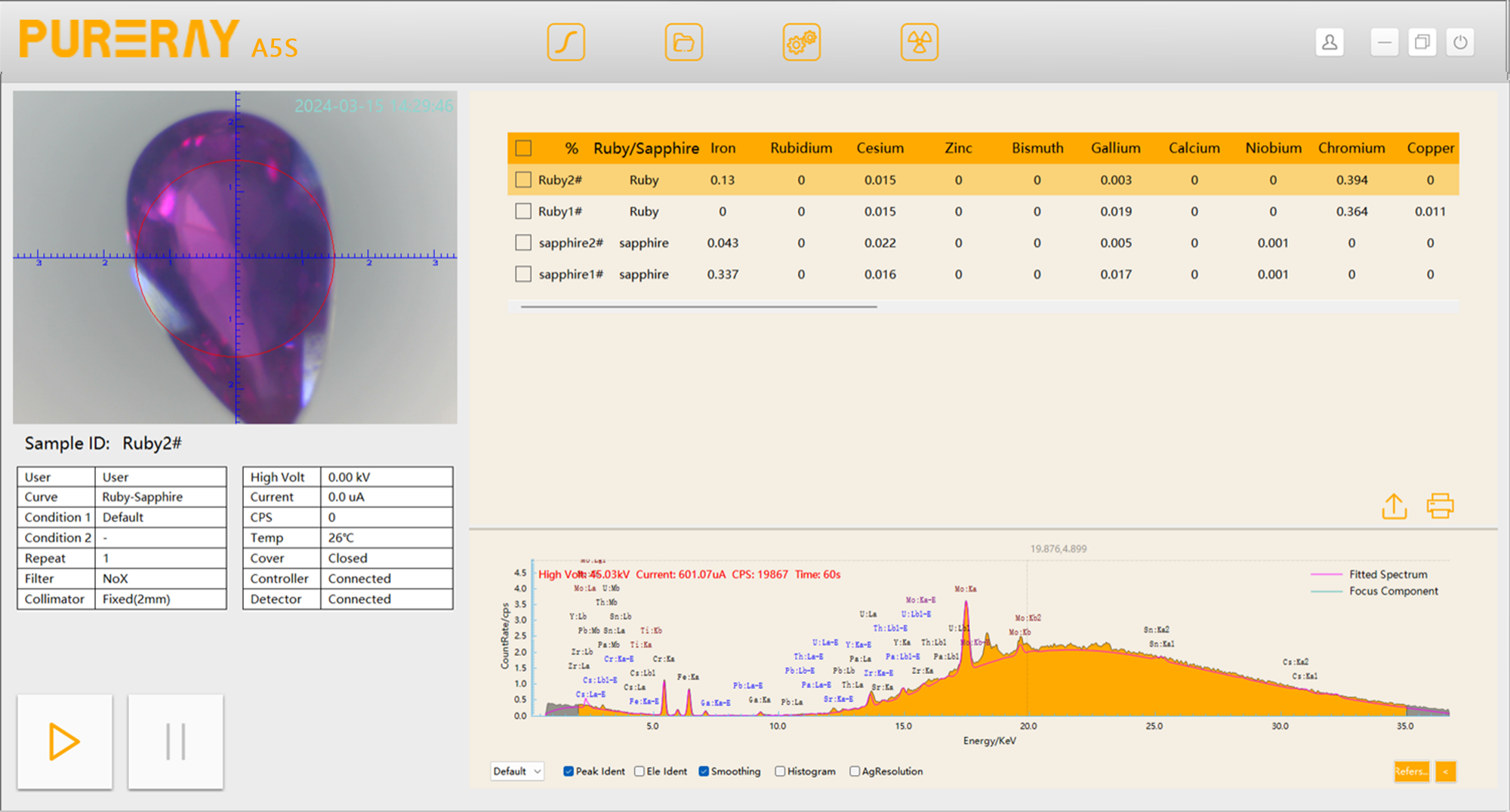
Task: Check the Ruby1# row checkbox
Action: pyautogui.click(x=522, y=211)
